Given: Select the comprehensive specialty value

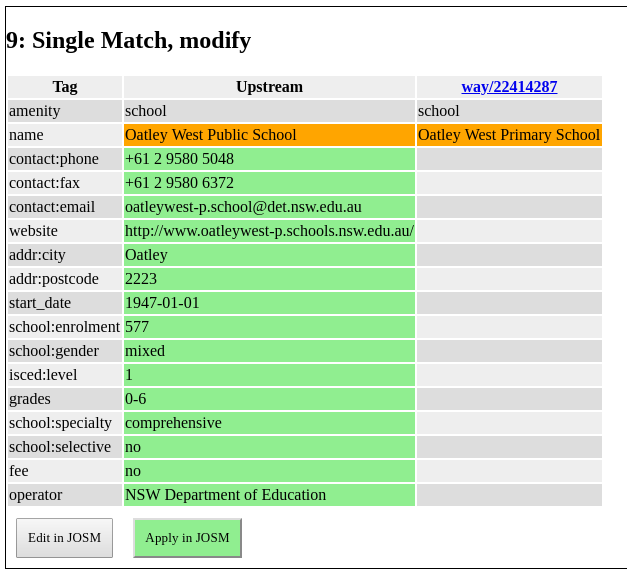Looking at the screenshot, I should [269, 423].
